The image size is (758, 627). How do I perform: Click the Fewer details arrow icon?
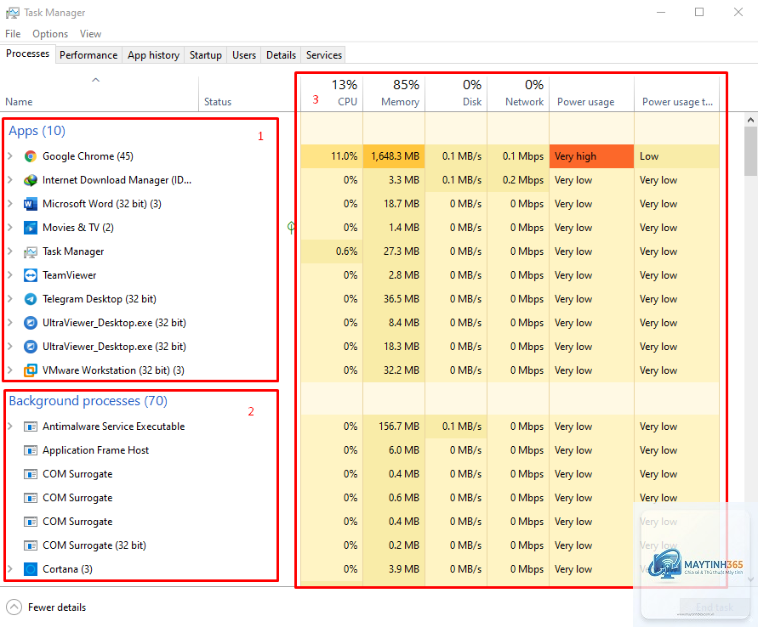pyautogui.click(x=14, y=607)
